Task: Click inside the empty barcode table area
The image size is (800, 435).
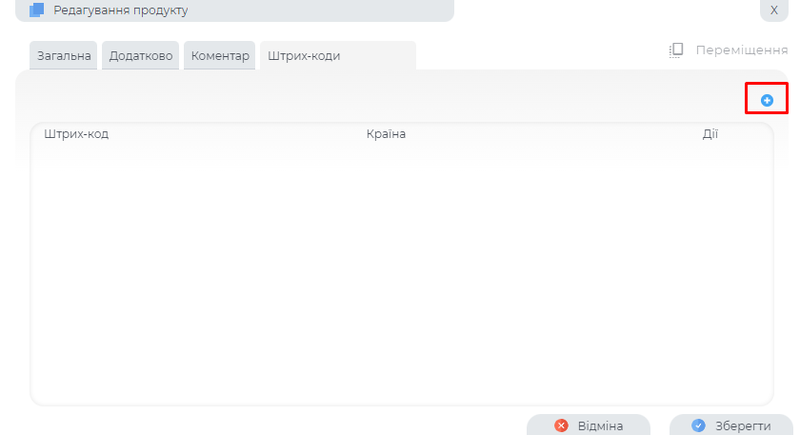Action: pyautogui.click(x=400, y=270)
